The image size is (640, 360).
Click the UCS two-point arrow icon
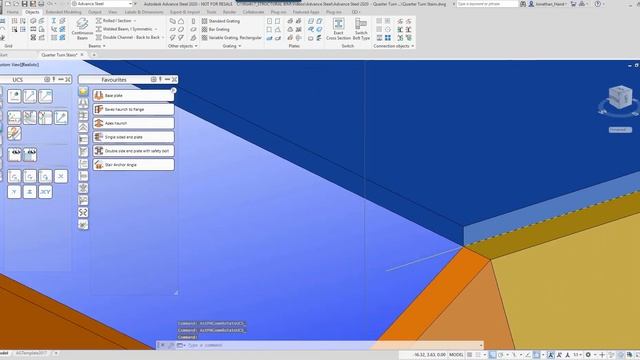tap(29, 96)
